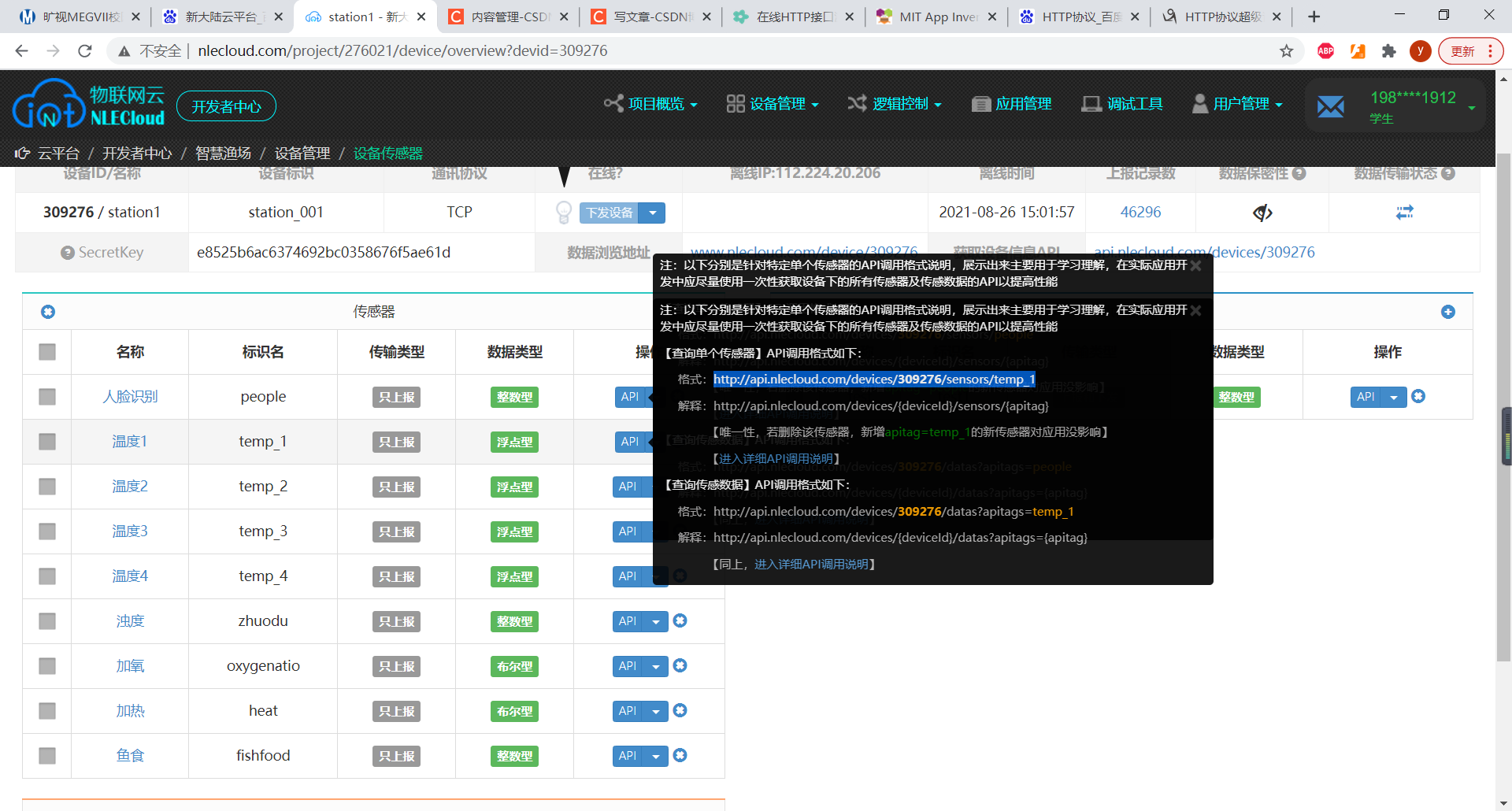Open the 加氧 sensor link
Viewport: 1512px width, 811px height.
[130, 666]
